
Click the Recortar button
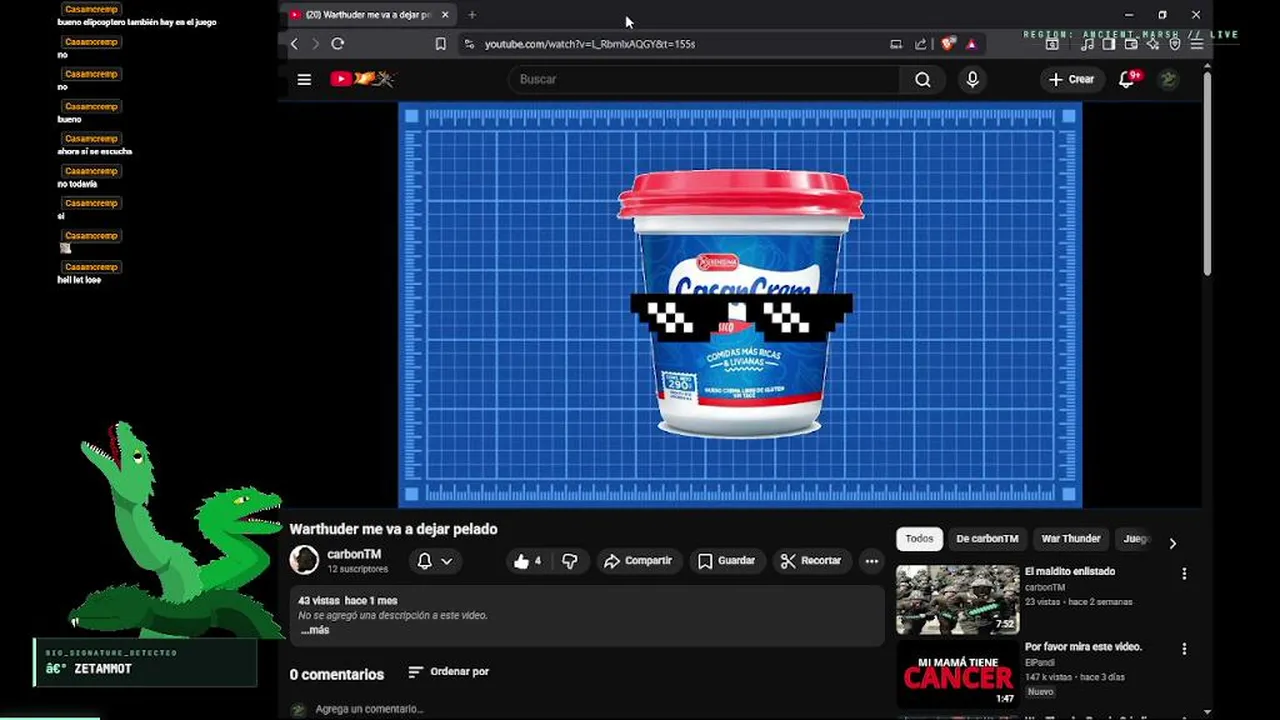pyautogui.click(x=811, y=561)
